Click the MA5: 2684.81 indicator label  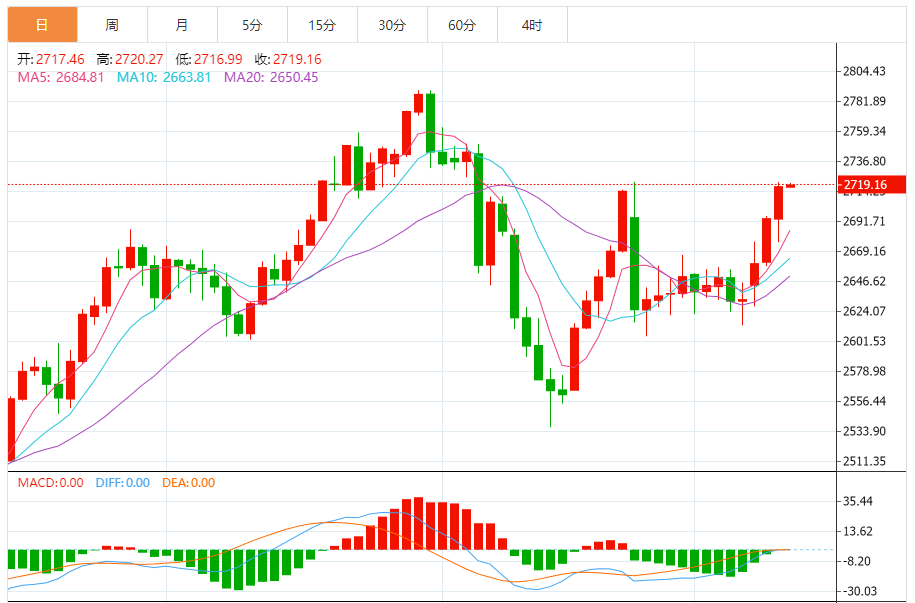(x=61, y=77)
